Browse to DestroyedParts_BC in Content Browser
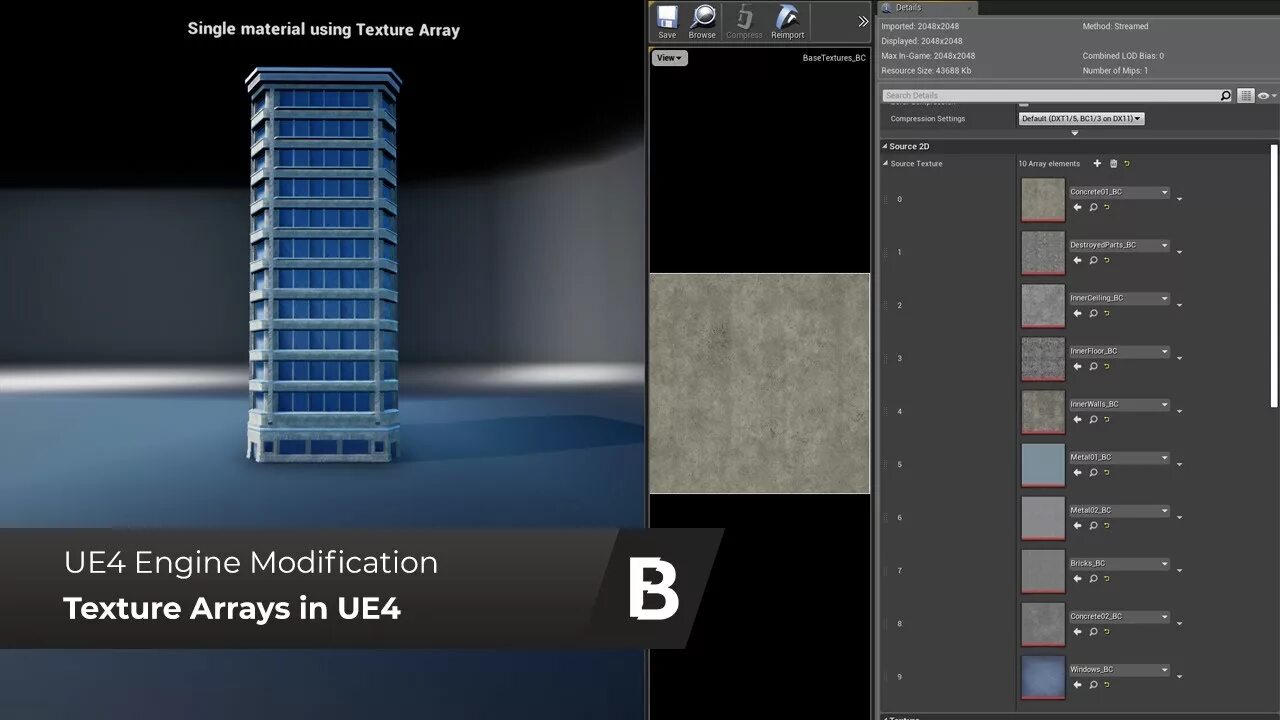 pyautogui.click(x=1093, y=260)
